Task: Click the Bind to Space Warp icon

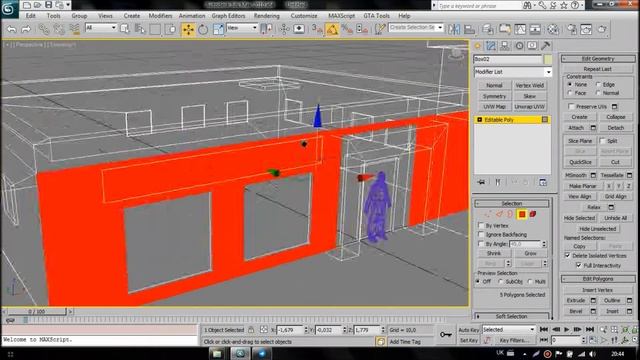Action: 74,29
